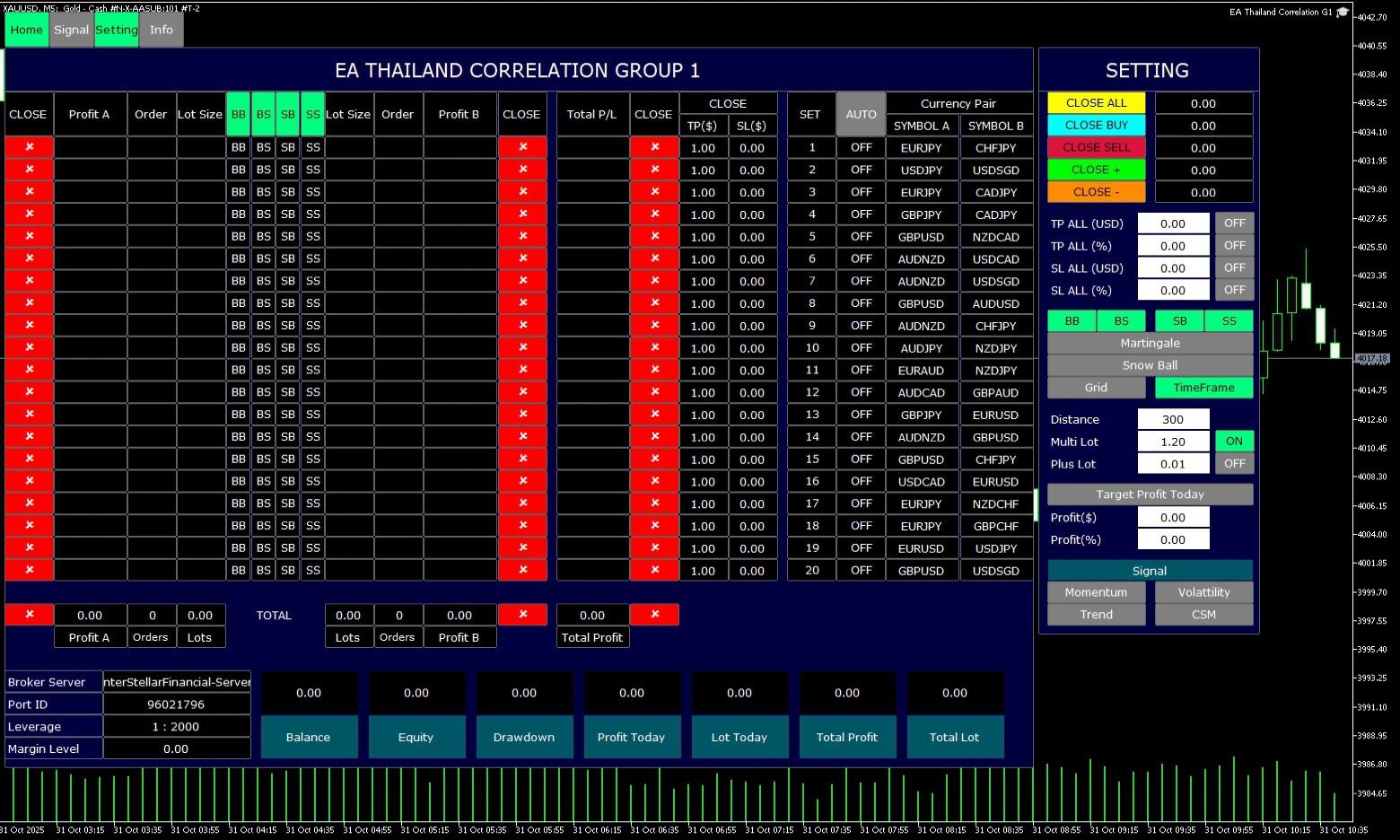
Task: Click the Martingale strategy button
Action: 1150,344
